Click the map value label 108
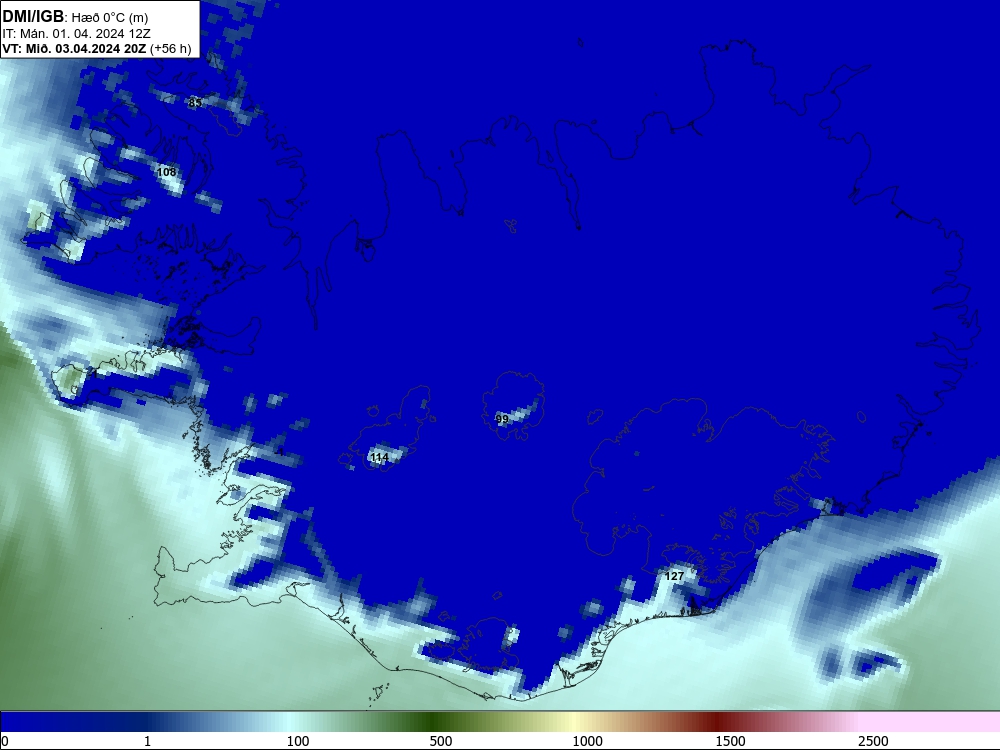Viewport: 1000px width, 750px height. 166,172
